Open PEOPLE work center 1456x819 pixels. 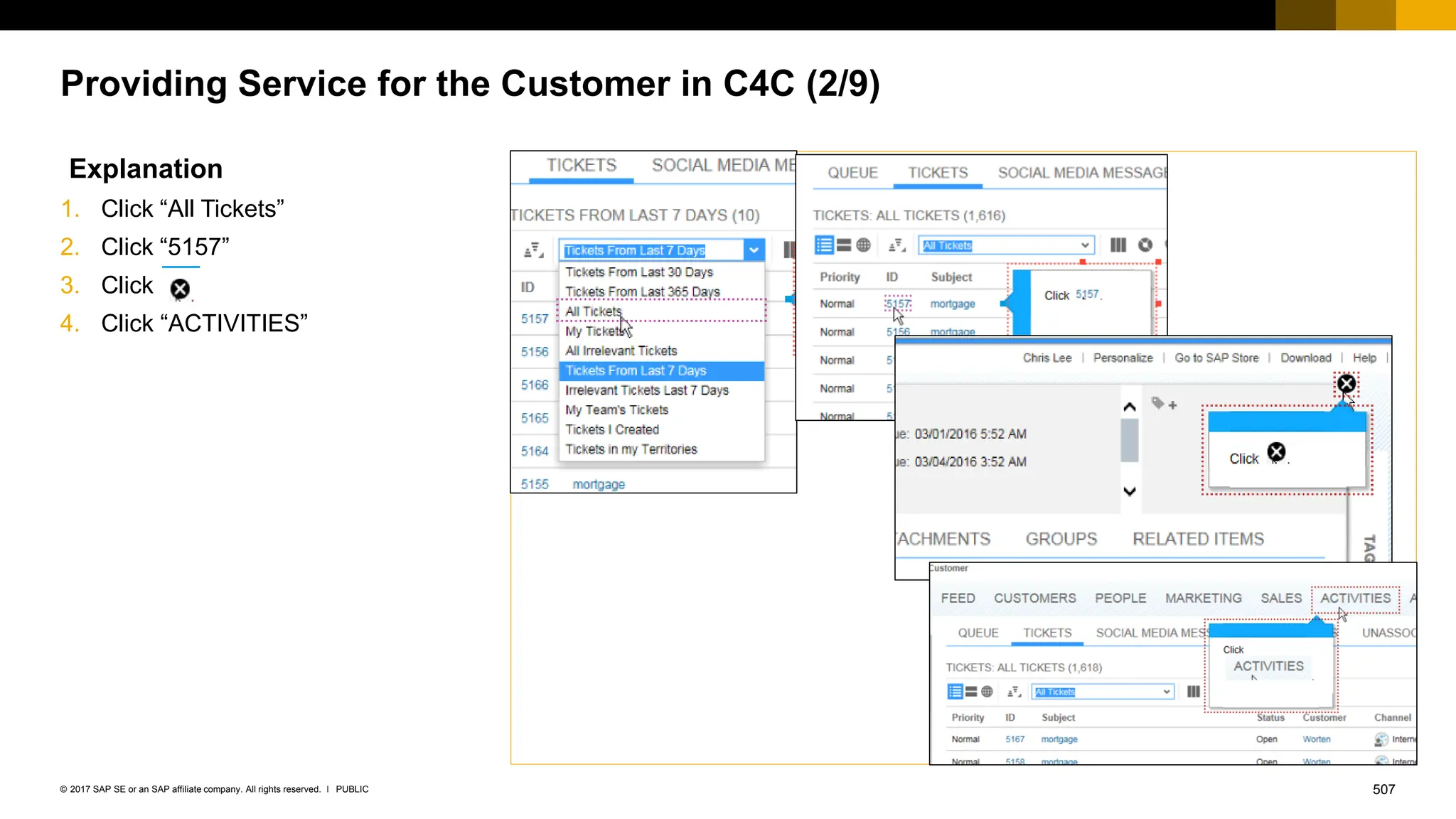[x=1120, y=598]
